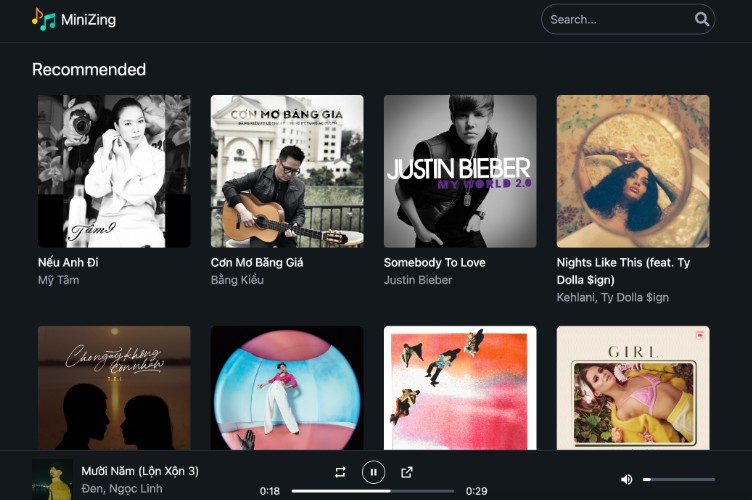Viewport: 752px width, 500px height.
Task: Open the Nếu Anh Đi album cover
Action: pos(114,171)
